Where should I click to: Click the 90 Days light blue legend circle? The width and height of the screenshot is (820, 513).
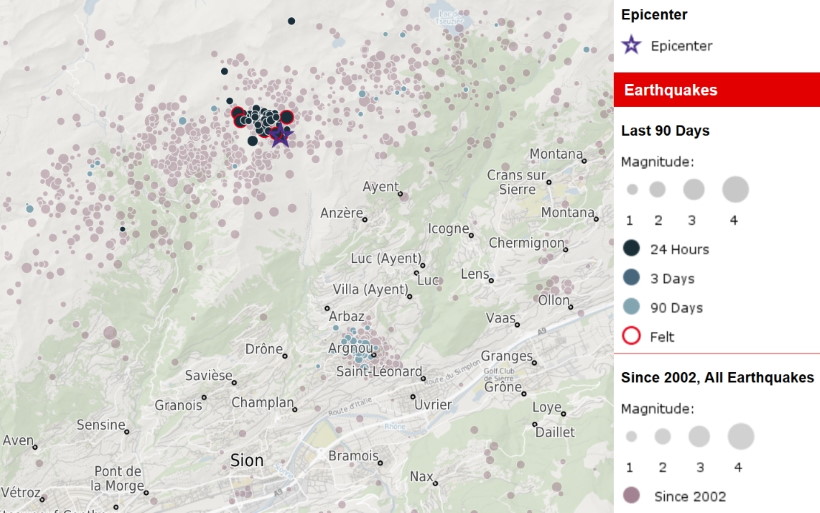[x=631, y=307]
